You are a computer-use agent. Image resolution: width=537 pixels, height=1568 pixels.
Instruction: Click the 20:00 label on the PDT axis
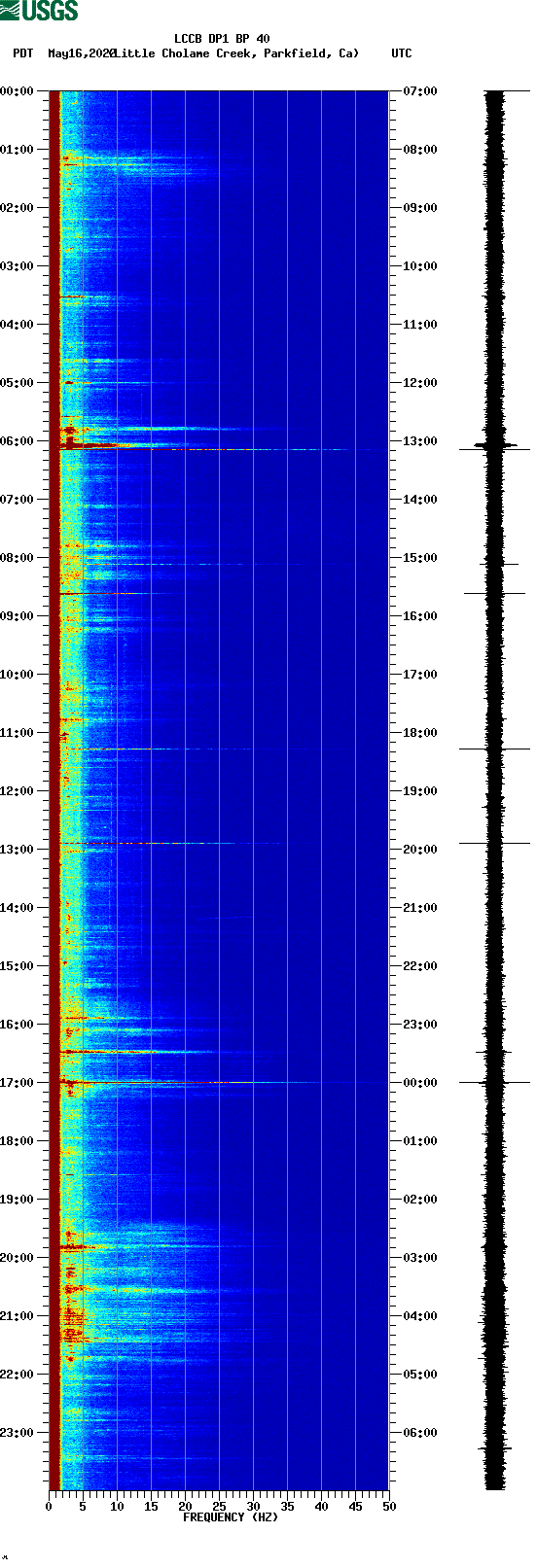[x=18, y=1258]
